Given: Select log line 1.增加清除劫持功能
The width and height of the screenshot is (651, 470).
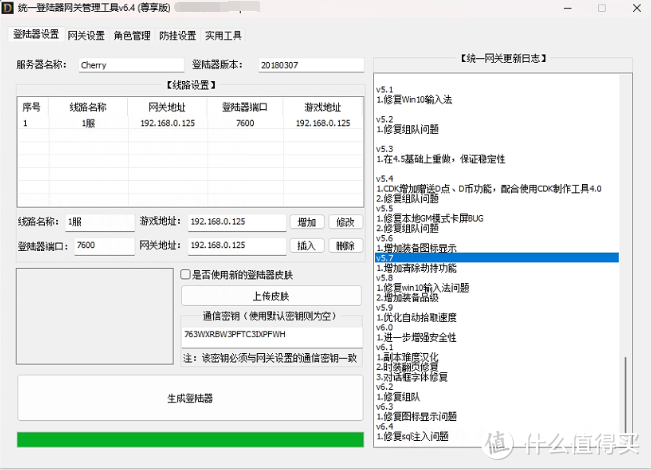Looking at the screenshot, I should click(416, 268).
